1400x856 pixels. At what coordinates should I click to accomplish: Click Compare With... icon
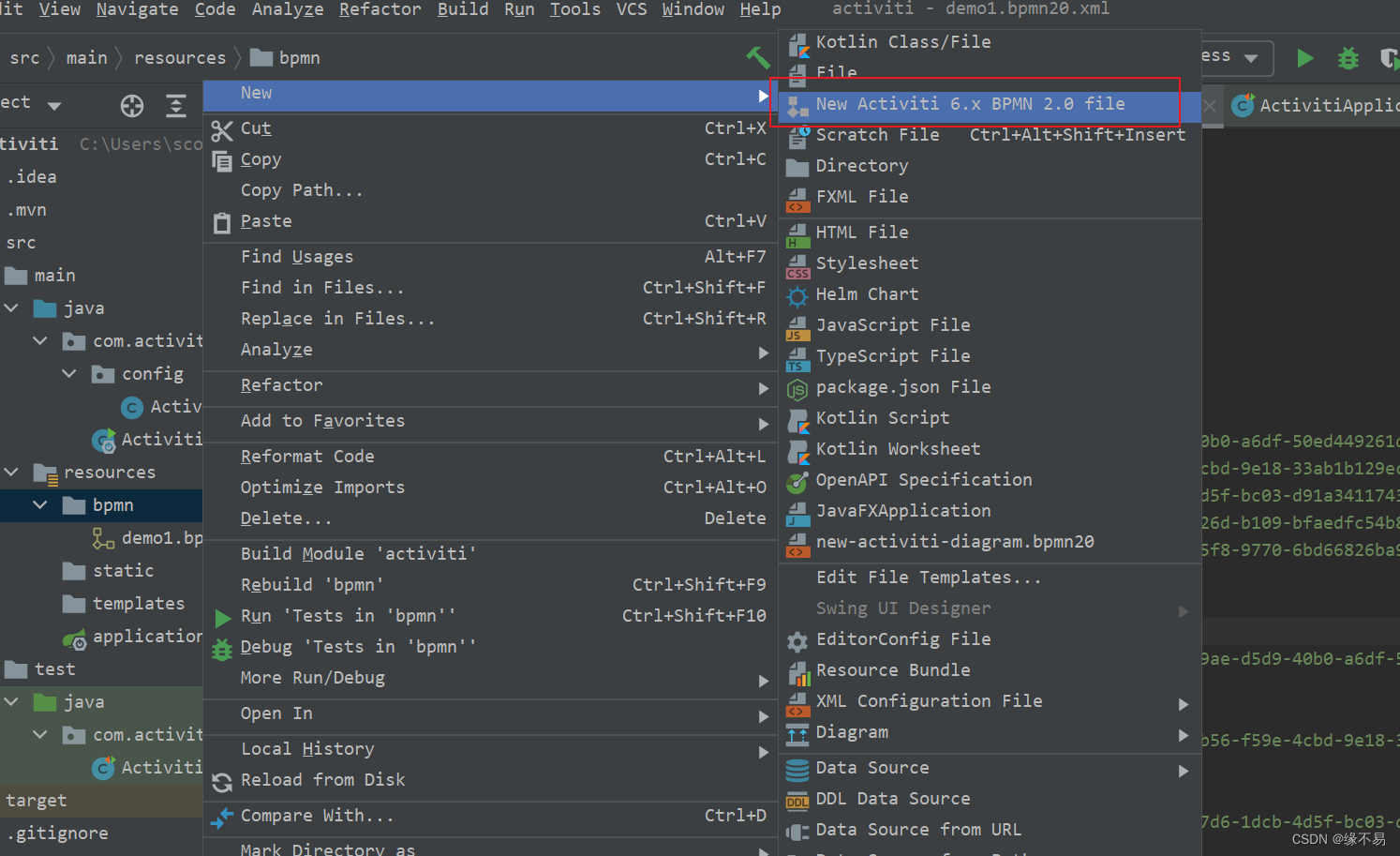click(x=222, y=818)
